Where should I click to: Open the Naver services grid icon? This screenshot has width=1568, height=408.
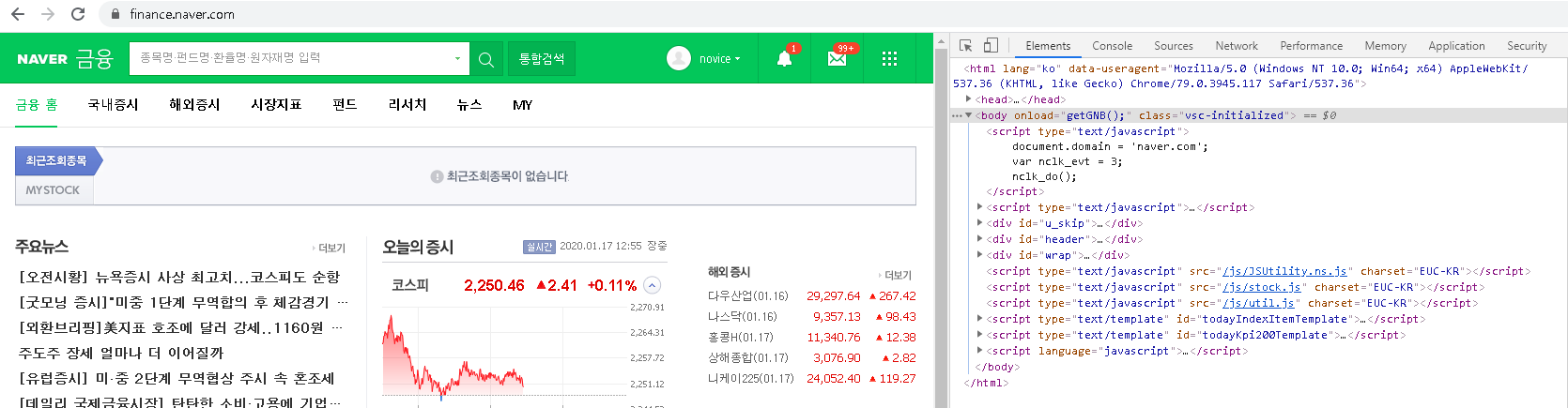tap(889, 59)
